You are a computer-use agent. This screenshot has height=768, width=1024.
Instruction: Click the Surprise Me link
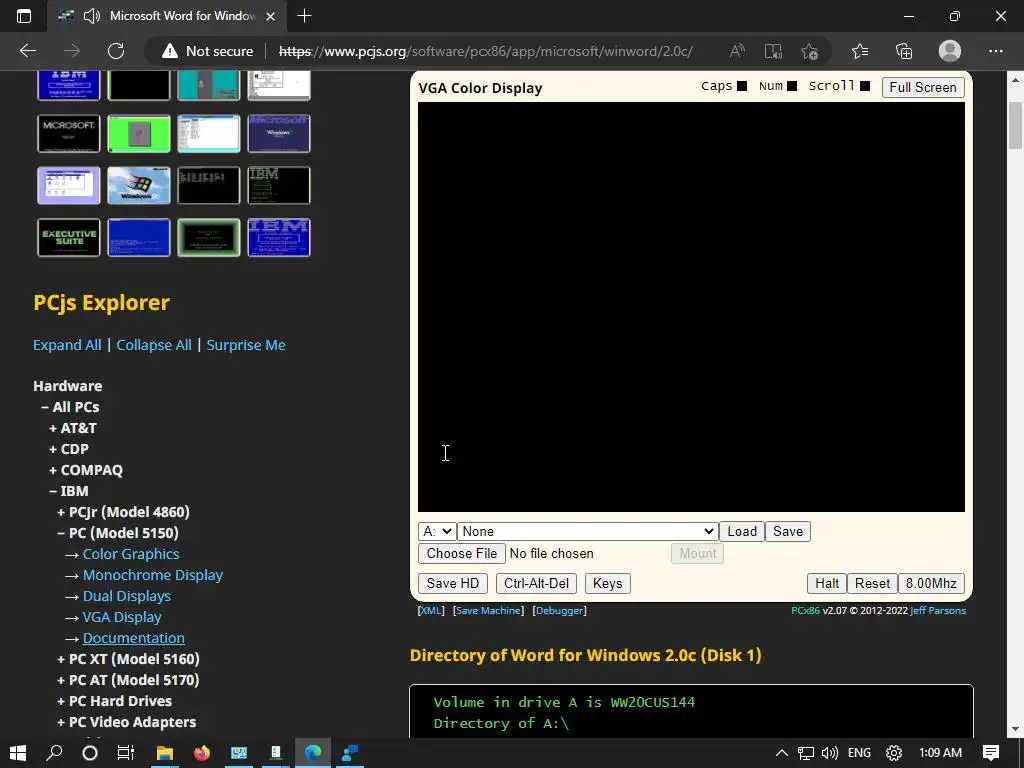[246, 345]
